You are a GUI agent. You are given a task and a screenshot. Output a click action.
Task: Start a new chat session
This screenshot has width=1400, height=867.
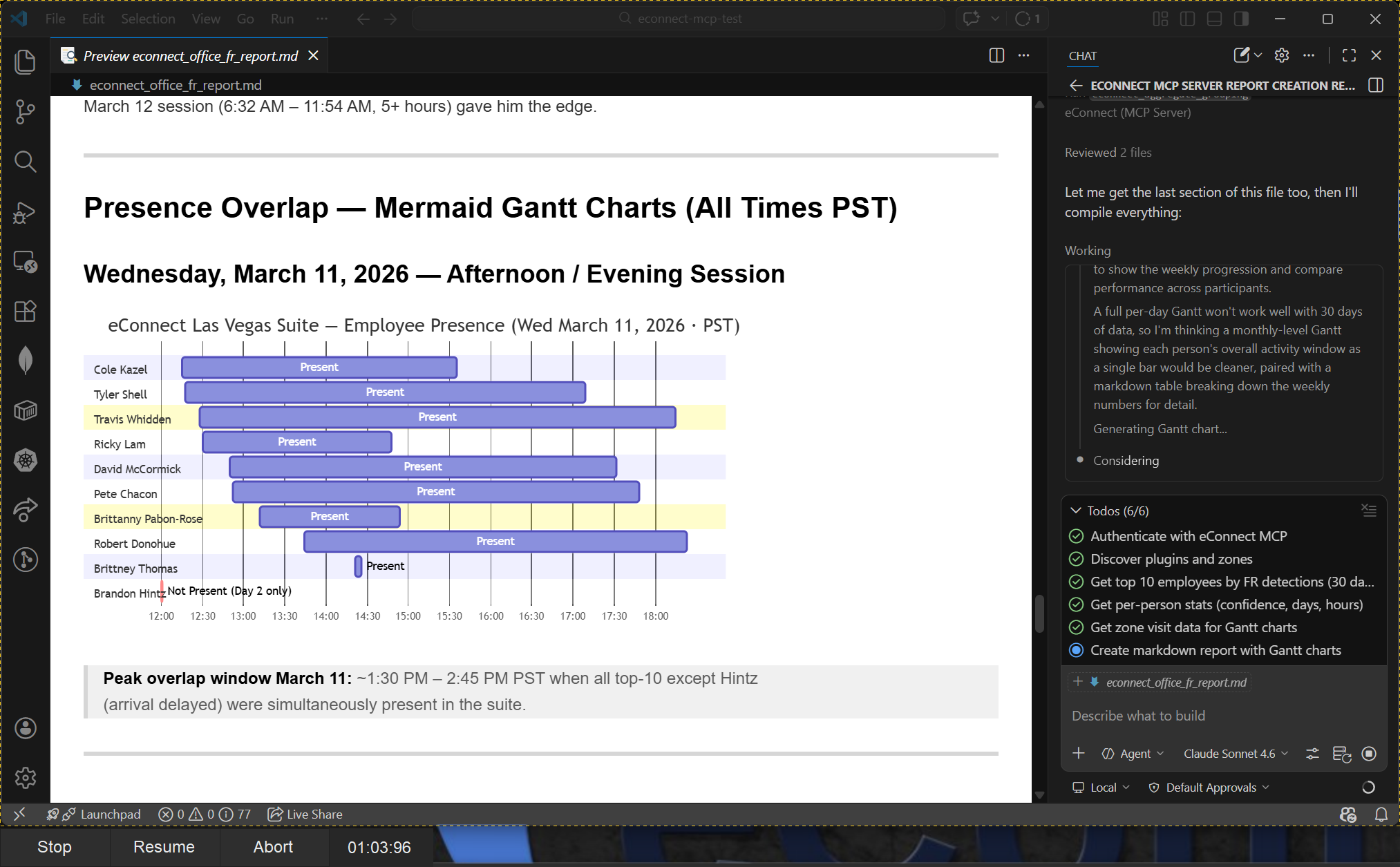point(1242,55)
